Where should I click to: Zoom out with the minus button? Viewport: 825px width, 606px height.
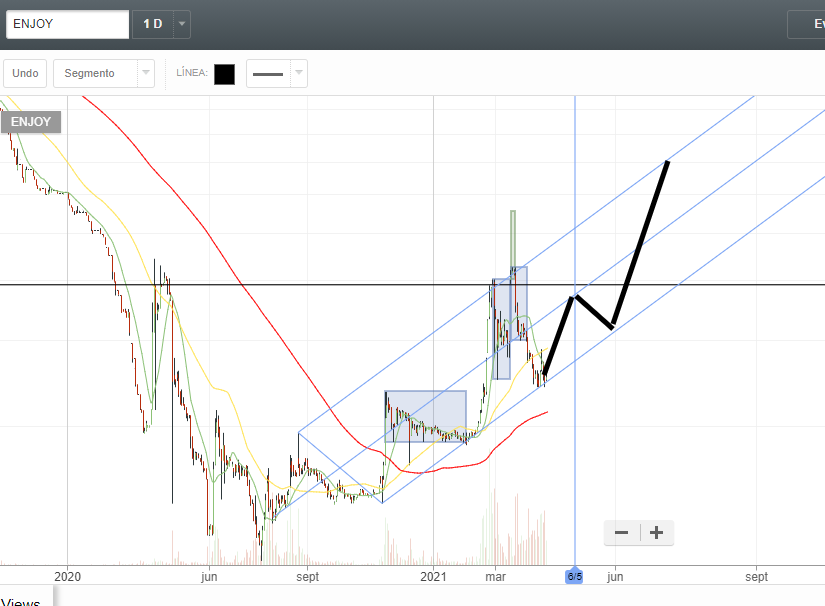pos(621,533)
